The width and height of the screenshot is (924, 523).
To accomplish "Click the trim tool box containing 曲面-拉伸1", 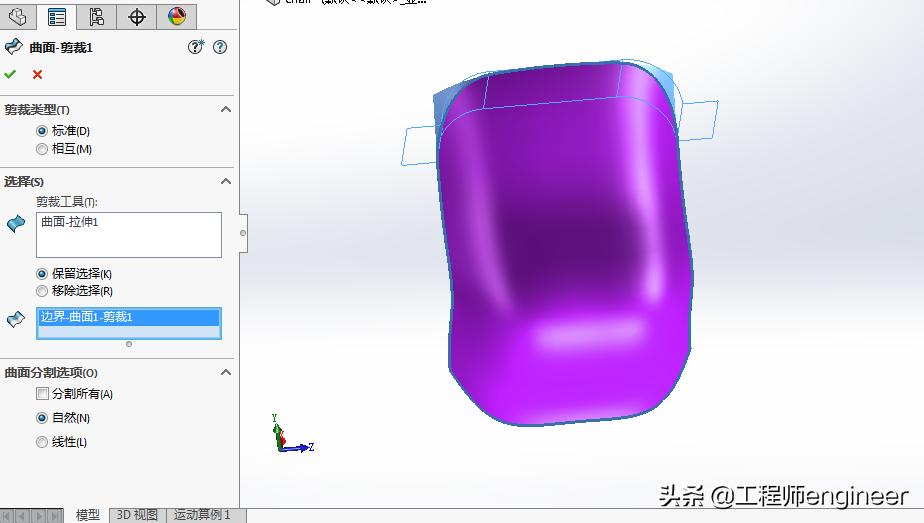I will point(128,235).
